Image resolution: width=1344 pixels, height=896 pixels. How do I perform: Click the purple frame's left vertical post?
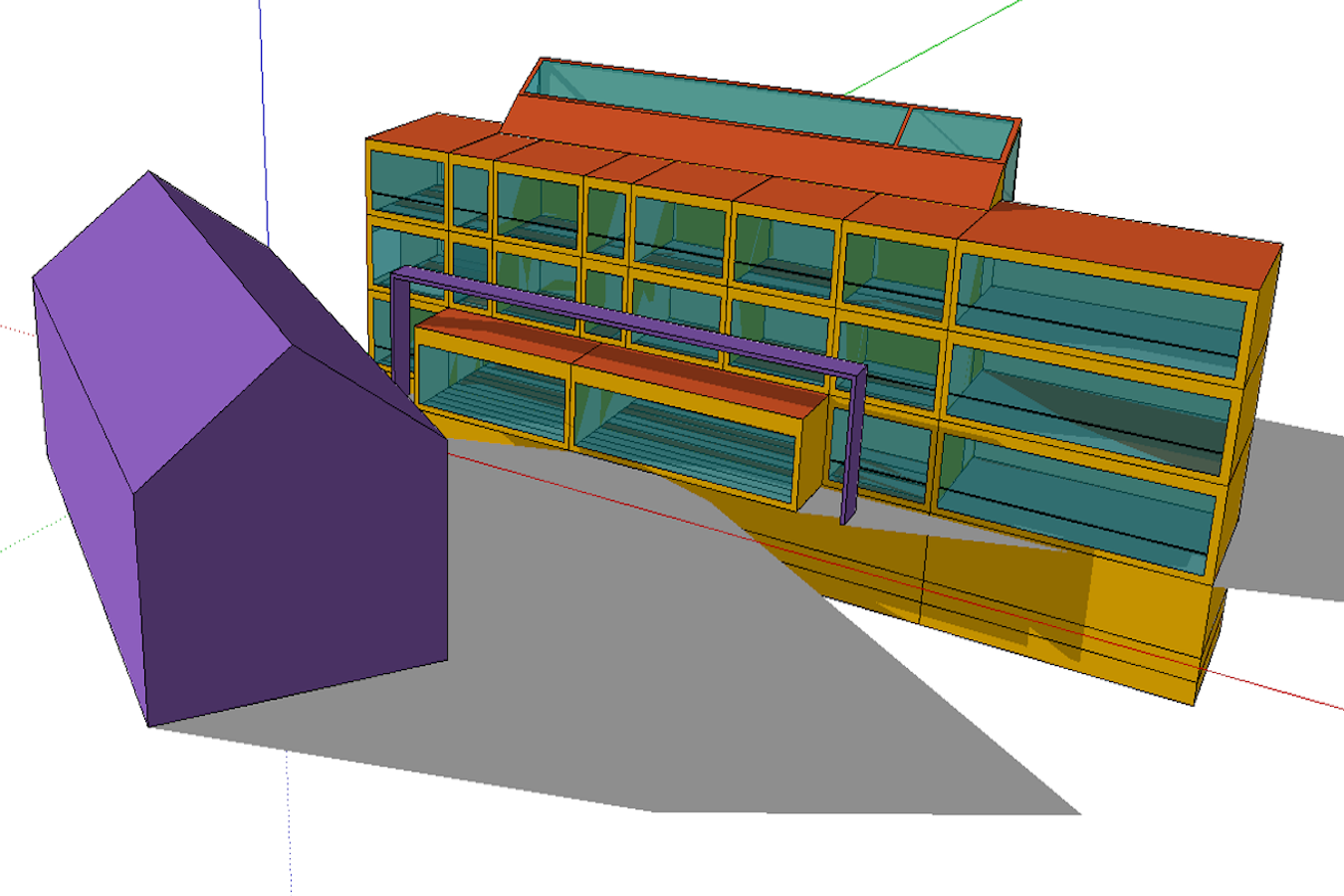click(x=400, y=329)
